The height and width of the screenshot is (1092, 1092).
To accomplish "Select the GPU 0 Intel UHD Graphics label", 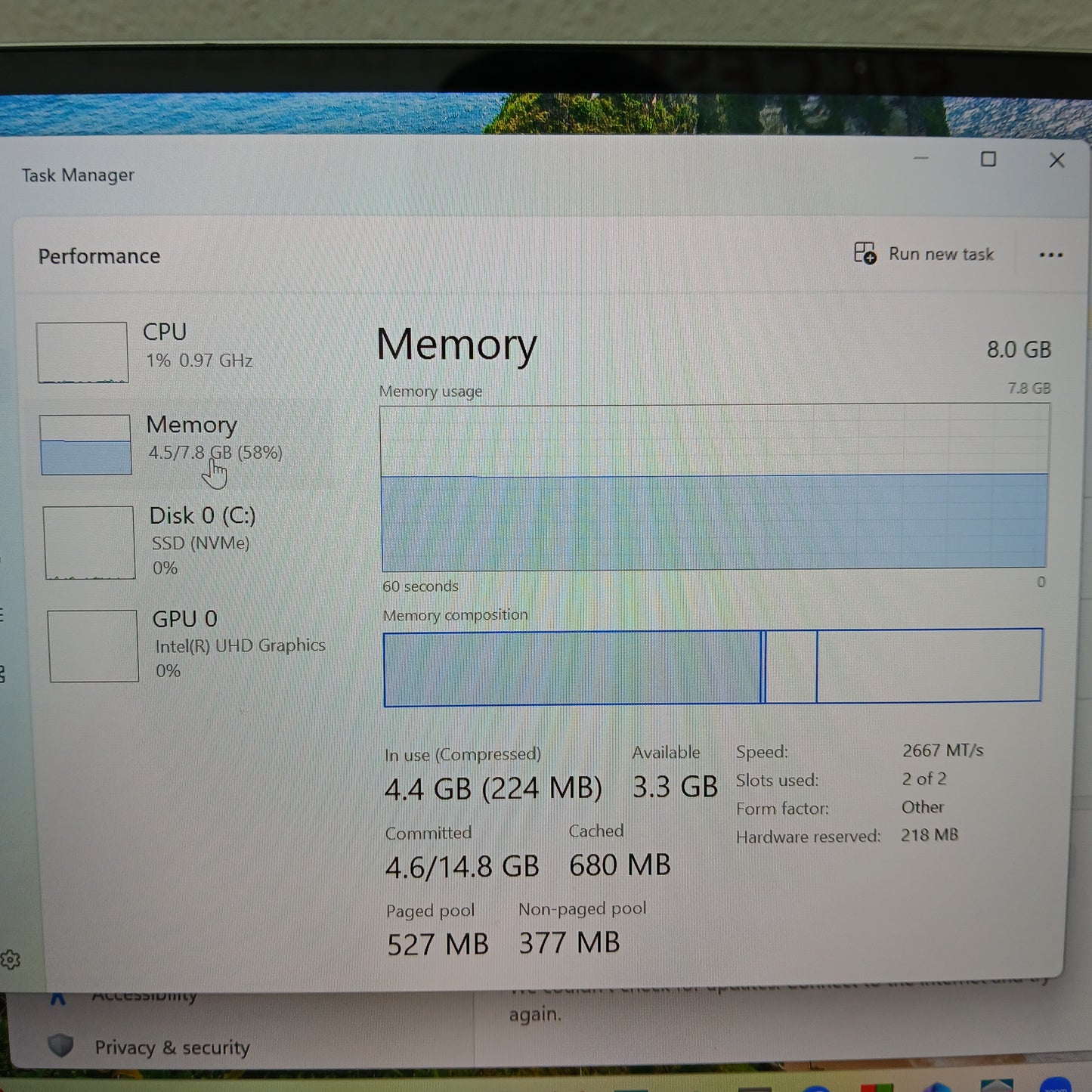I will point(240,645).
